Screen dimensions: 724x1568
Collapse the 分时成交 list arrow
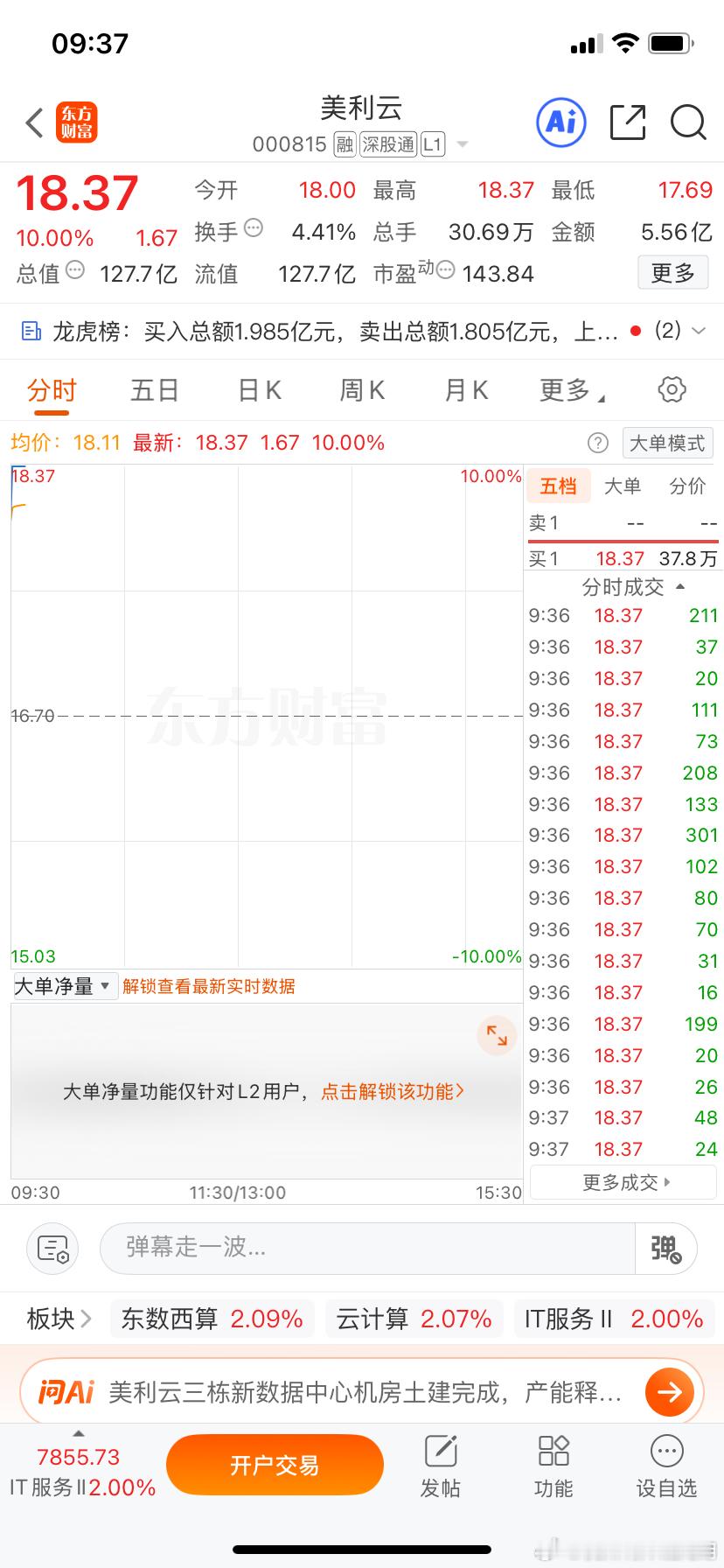pos(680,586)
